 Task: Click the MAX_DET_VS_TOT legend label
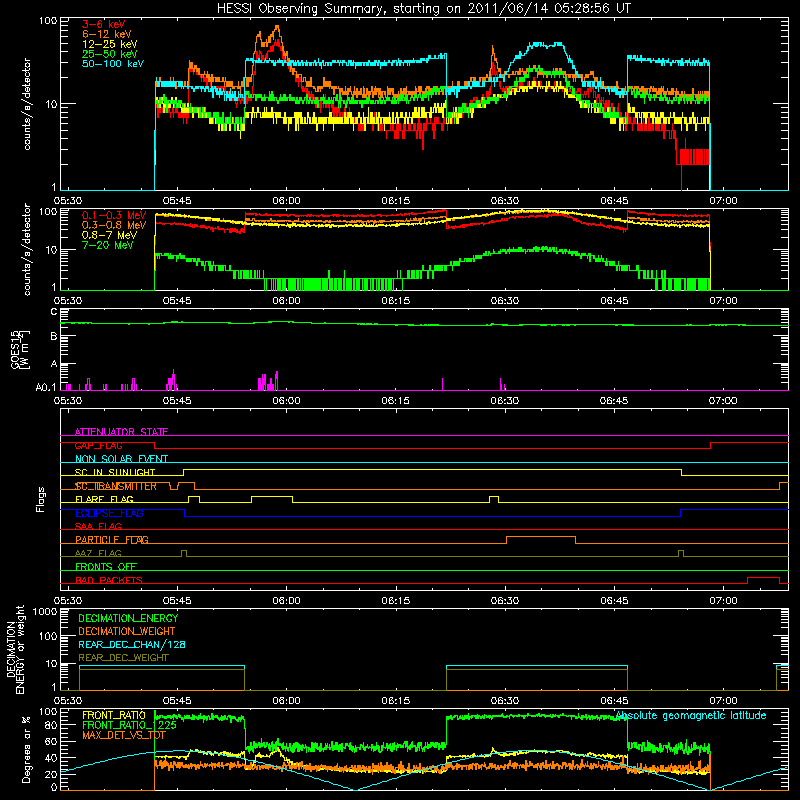[x=124, y=735]
